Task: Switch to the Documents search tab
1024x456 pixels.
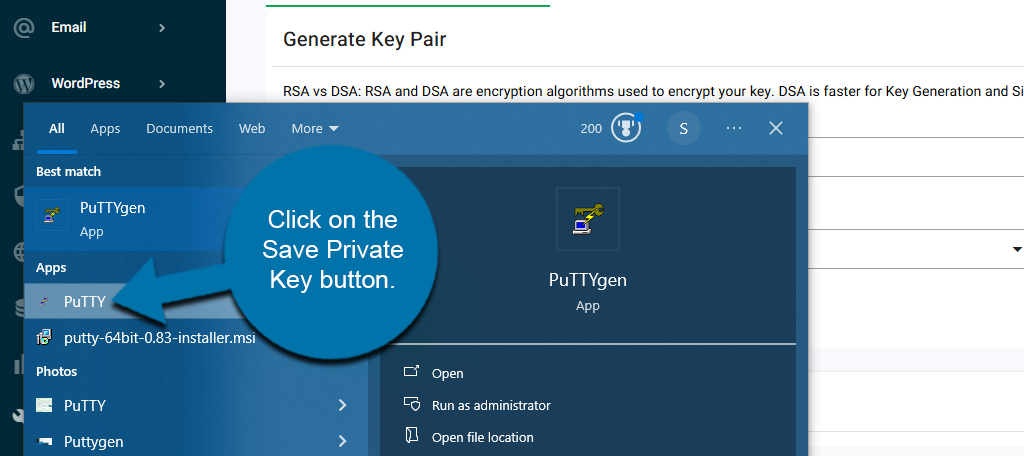Action: (179, 129)
